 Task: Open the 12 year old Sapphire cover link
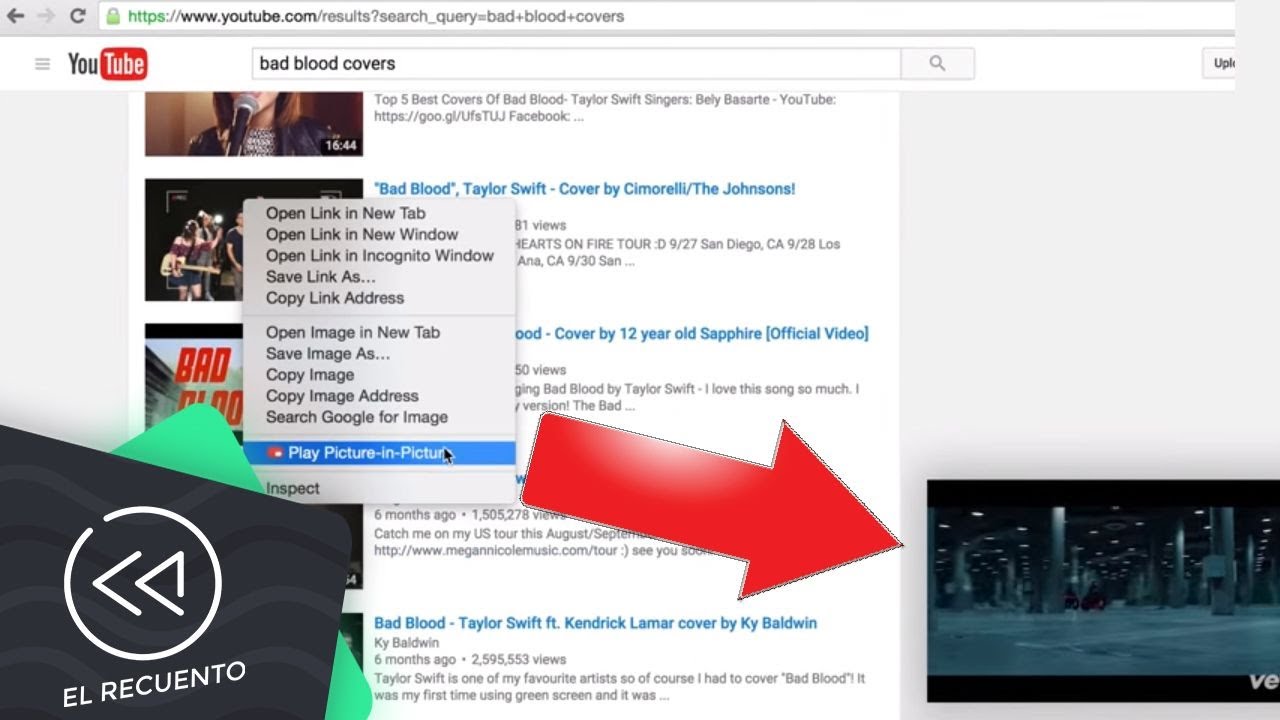(x=692, y=333)
